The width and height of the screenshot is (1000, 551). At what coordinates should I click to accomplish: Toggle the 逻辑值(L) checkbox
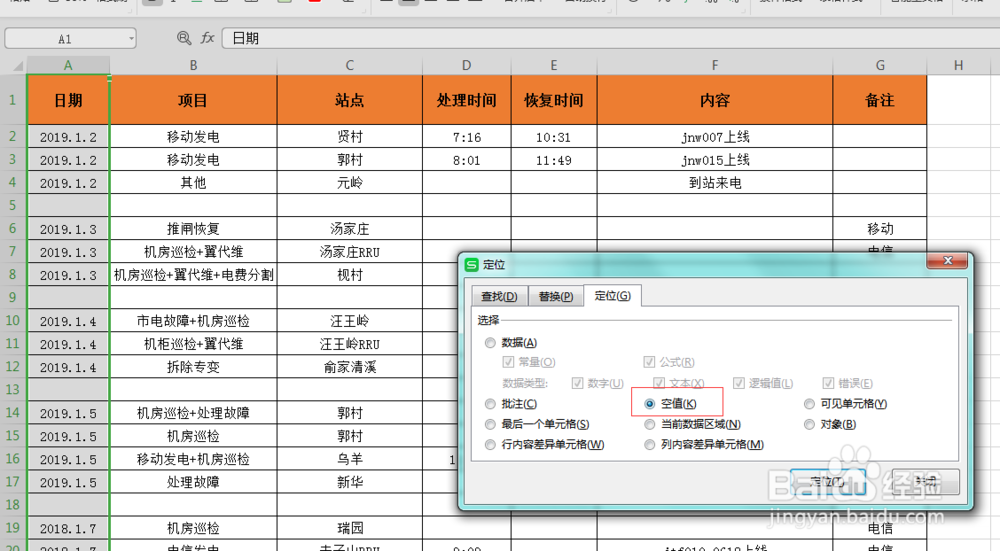(739, 383)
